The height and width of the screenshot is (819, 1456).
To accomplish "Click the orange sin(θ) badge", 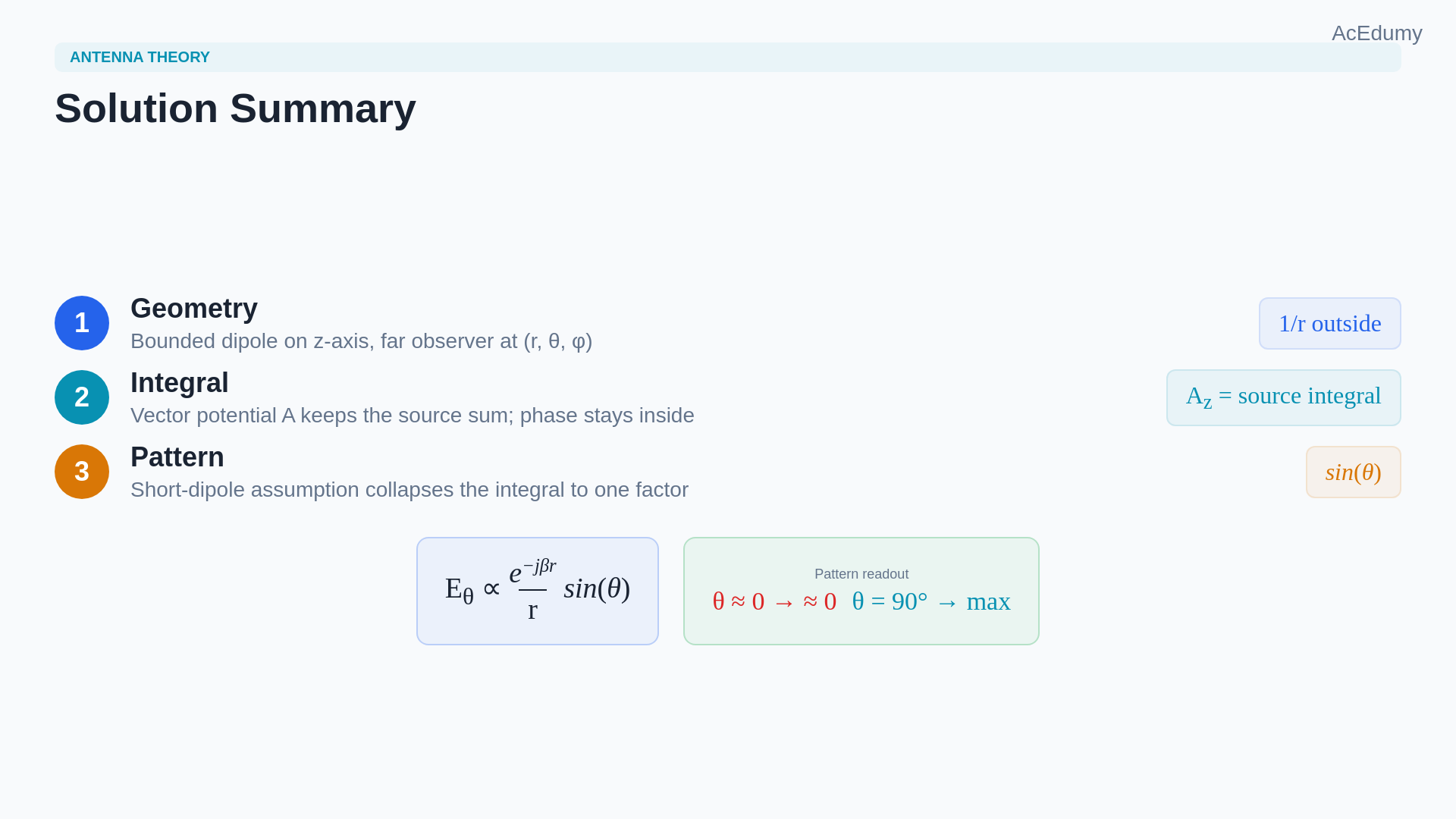I will coord(1353,472).
